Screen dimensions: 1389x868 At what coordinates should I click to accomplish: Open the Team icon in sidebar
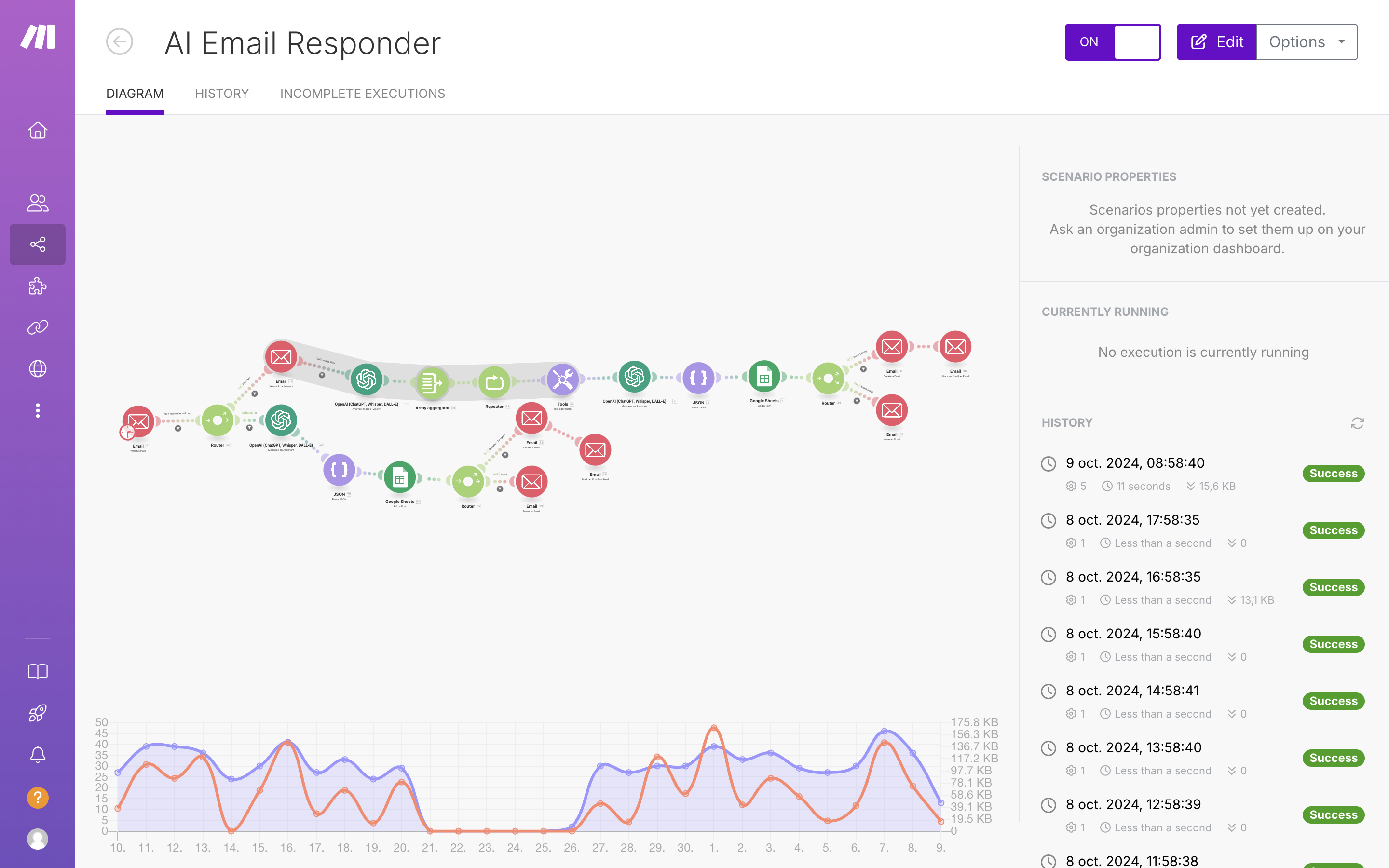coord(38,203)
